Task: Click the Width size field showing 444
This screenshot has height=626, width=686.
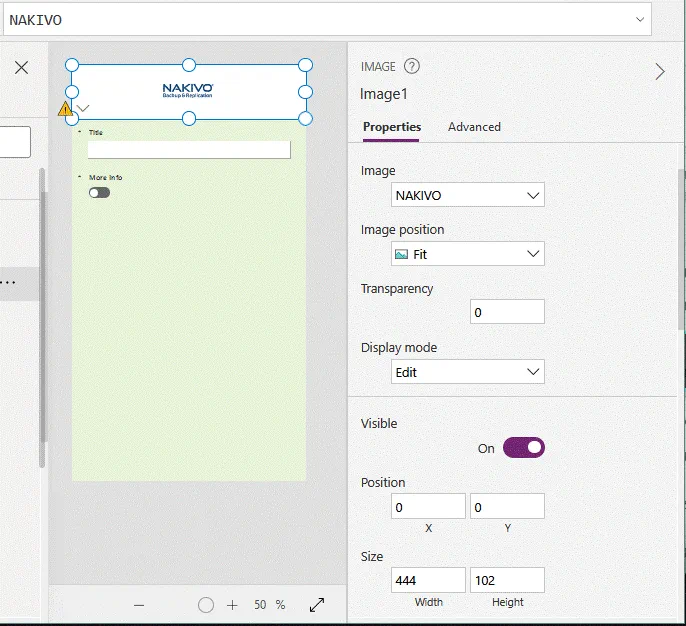Action: (x=428, y=580)
